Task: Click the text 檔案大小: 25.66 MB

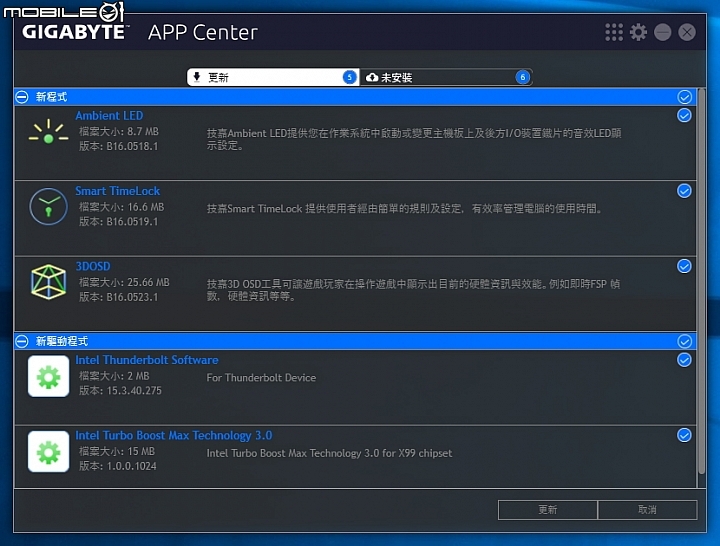Action: [x=124, y=282]
